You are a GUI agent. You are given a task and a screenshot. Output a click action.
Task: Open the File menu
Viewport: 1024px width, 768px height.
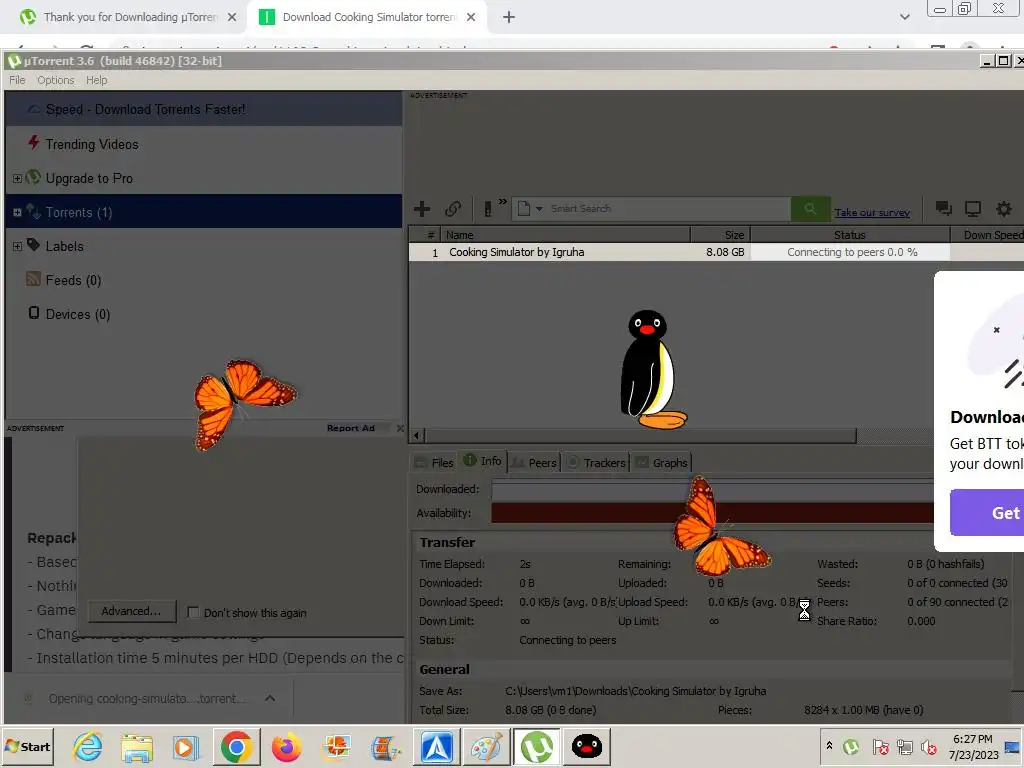click(17, 80)
